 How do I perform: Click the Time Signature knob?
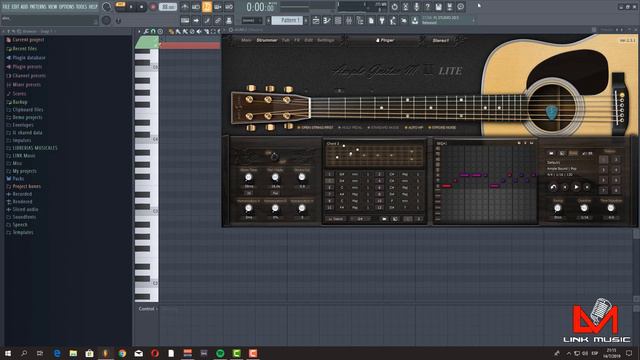611,208
